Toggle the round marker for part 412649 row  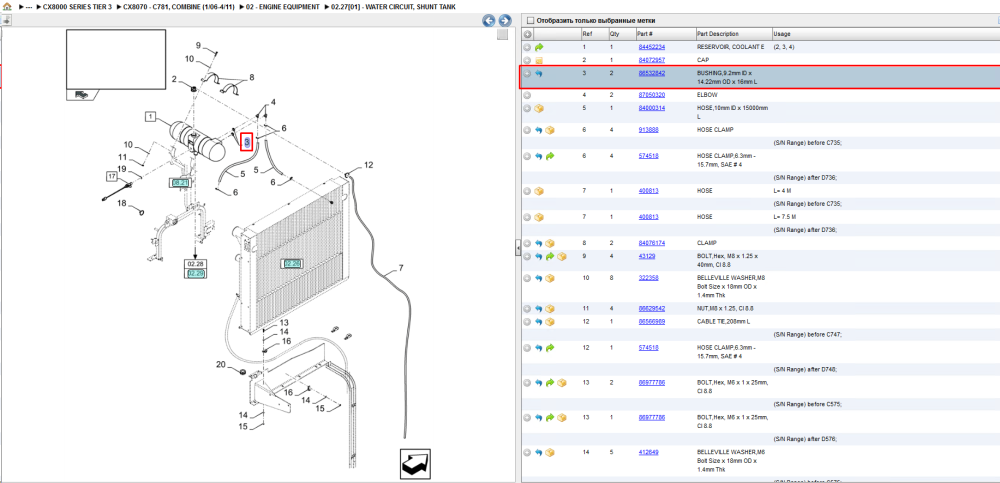pos(527,452)
